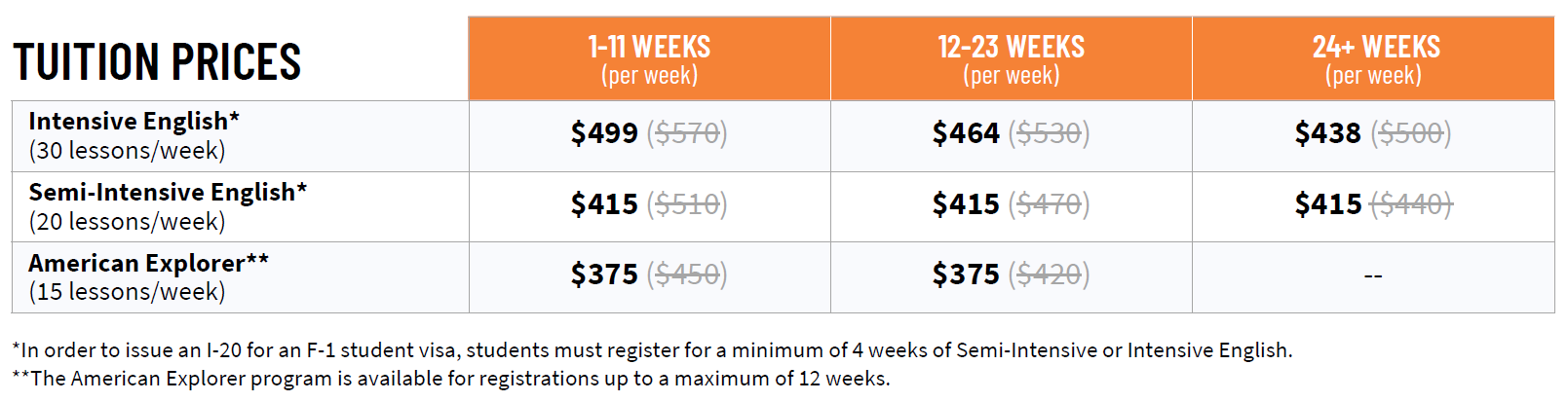Select the '12-23 WEEKS' column header
1568x402 pixels.
(1011, 48)
